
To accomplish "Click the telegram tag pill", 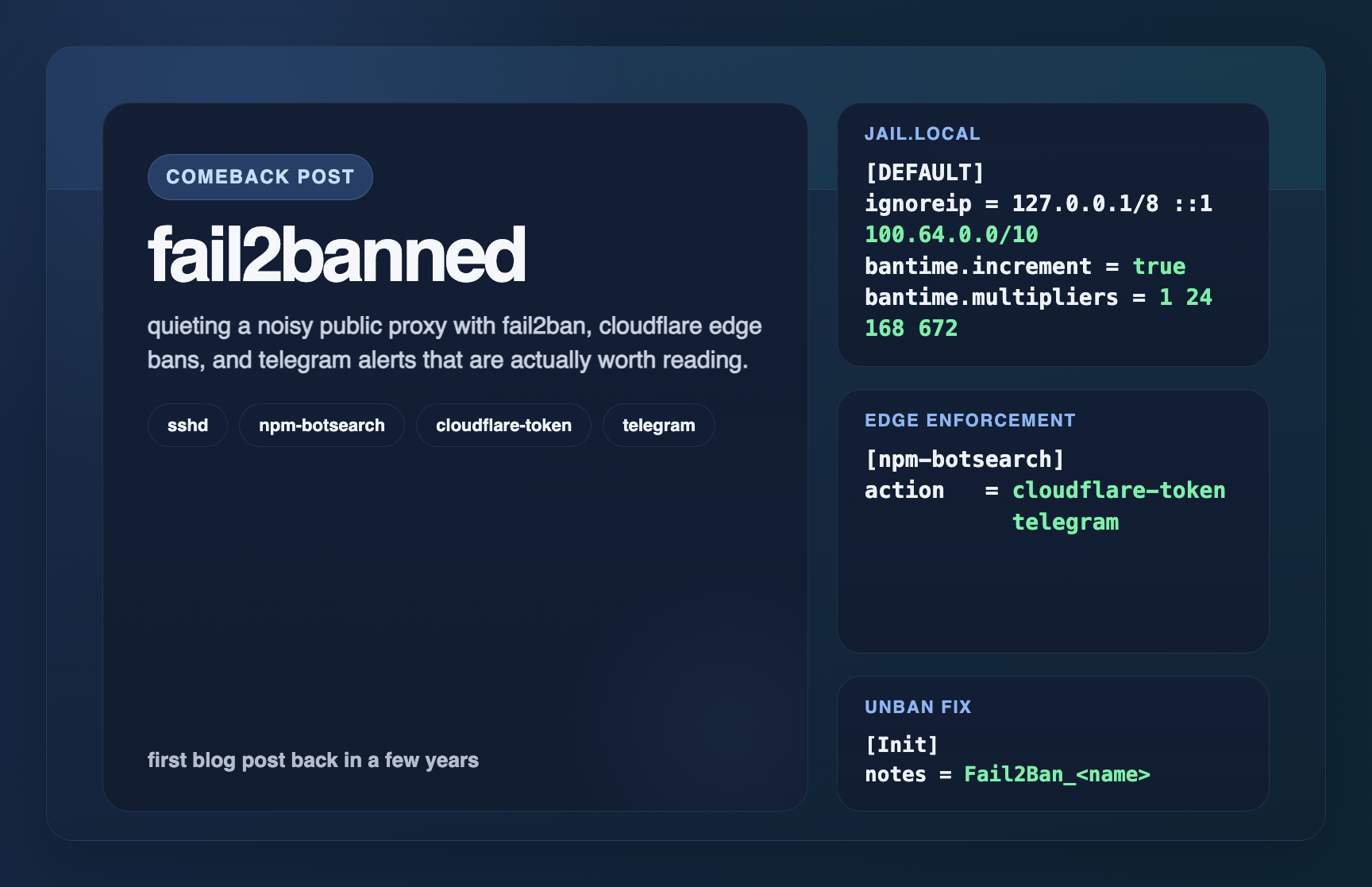I will pos(658,426).
